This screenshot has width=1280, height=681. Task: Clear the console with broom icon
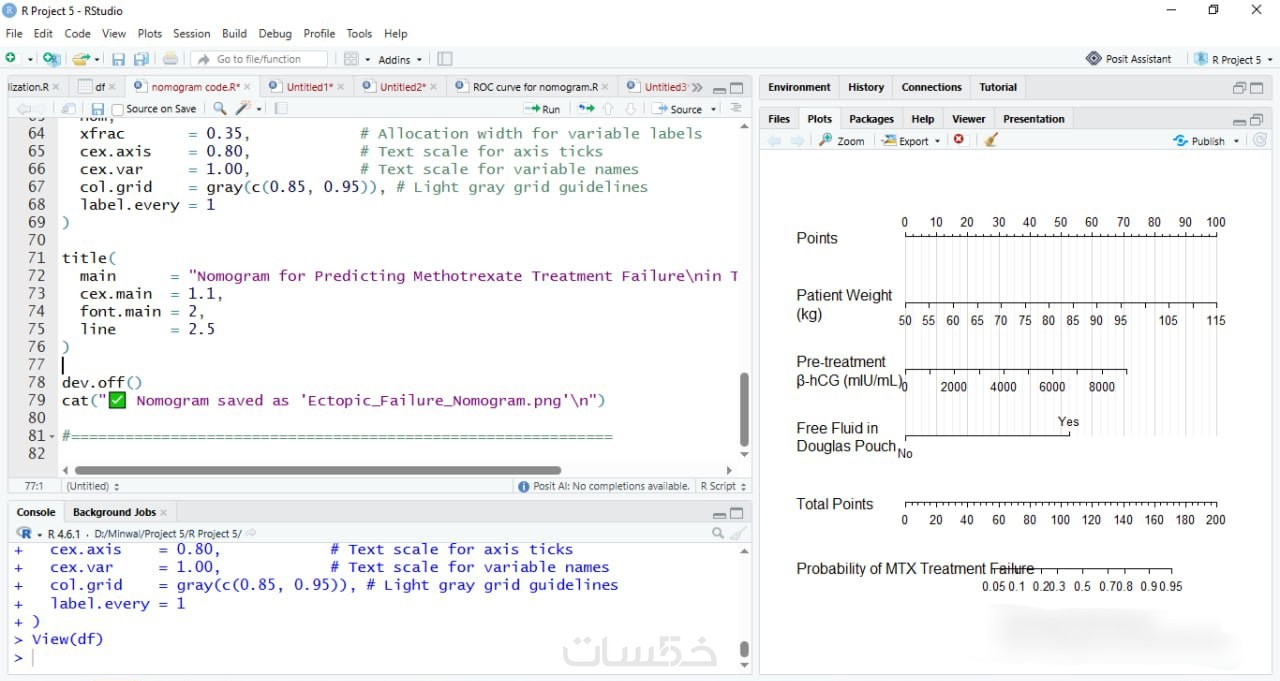tap(738, 533)
